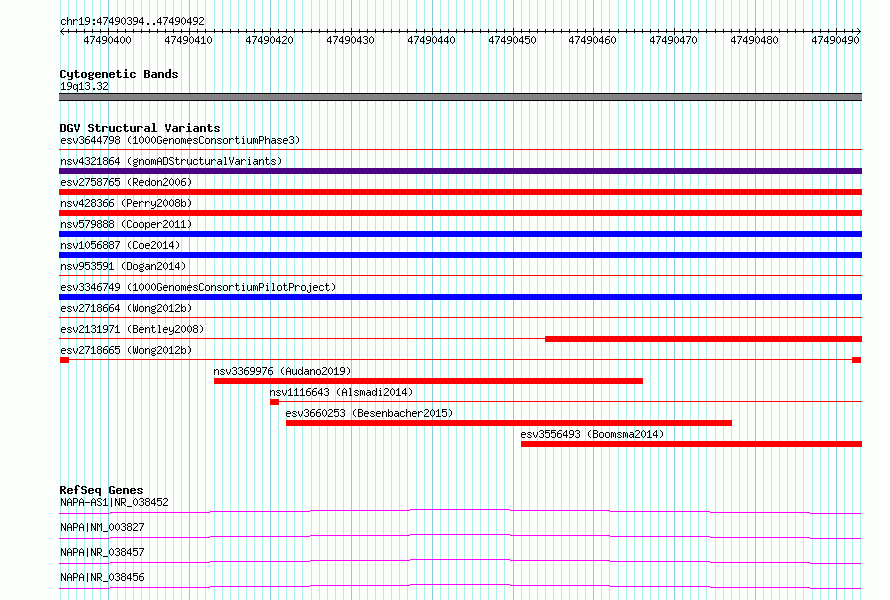Click ruler position 47490470
The height and width of the screenshot is (600, 890).
(673, 40)
